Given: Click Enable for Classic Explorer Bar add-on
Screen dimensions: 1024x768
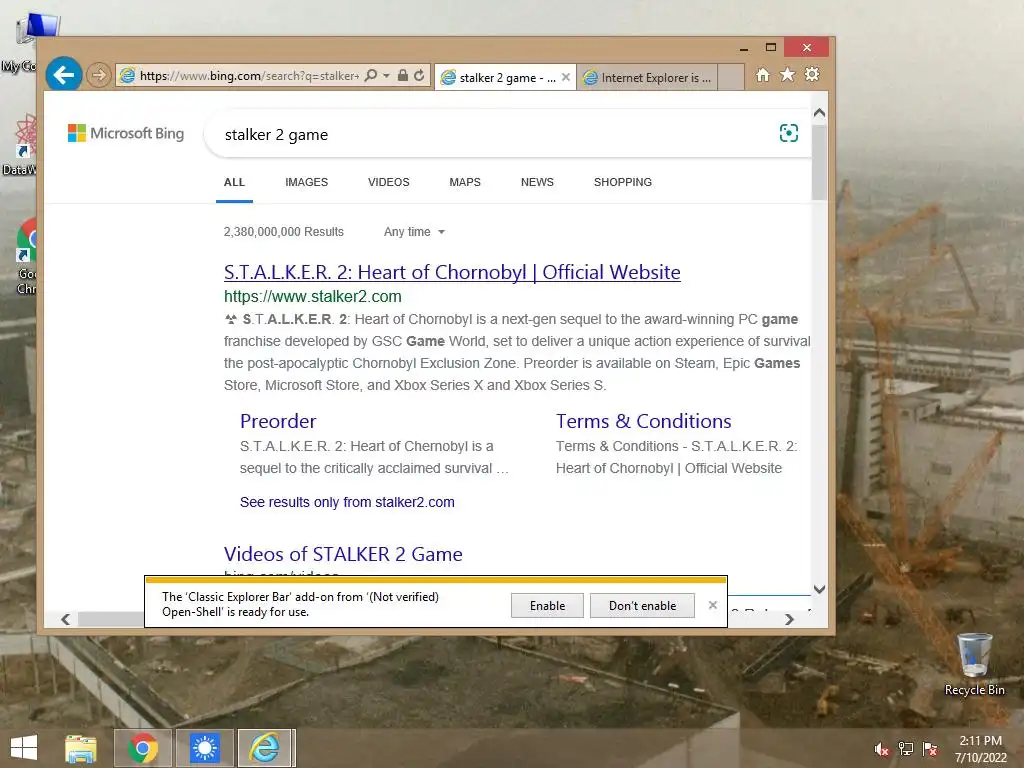Looking at the screenshot, I should point(547,605).
